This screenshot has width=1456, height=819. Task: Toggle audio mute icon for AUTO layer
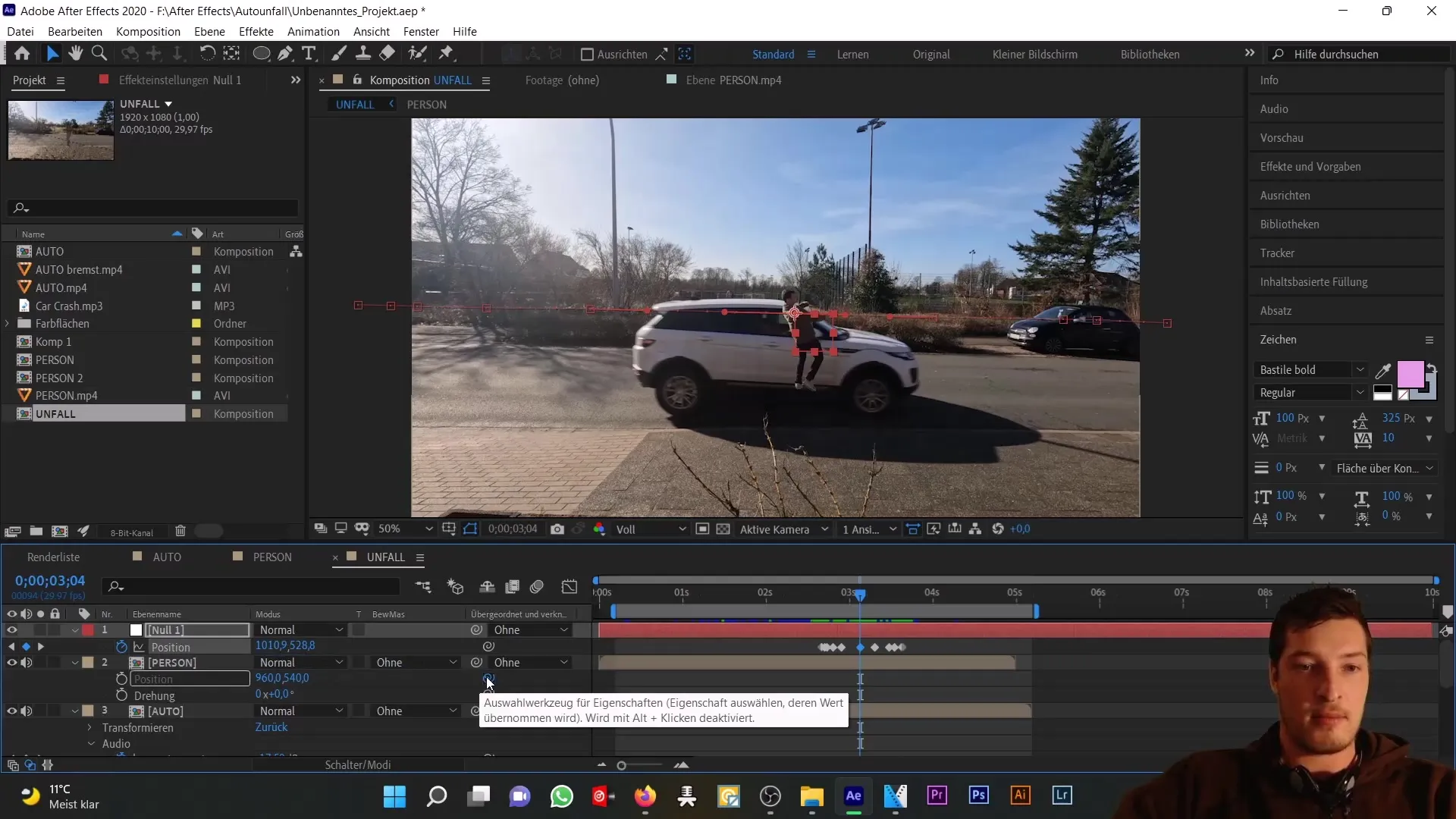(26, 712)
